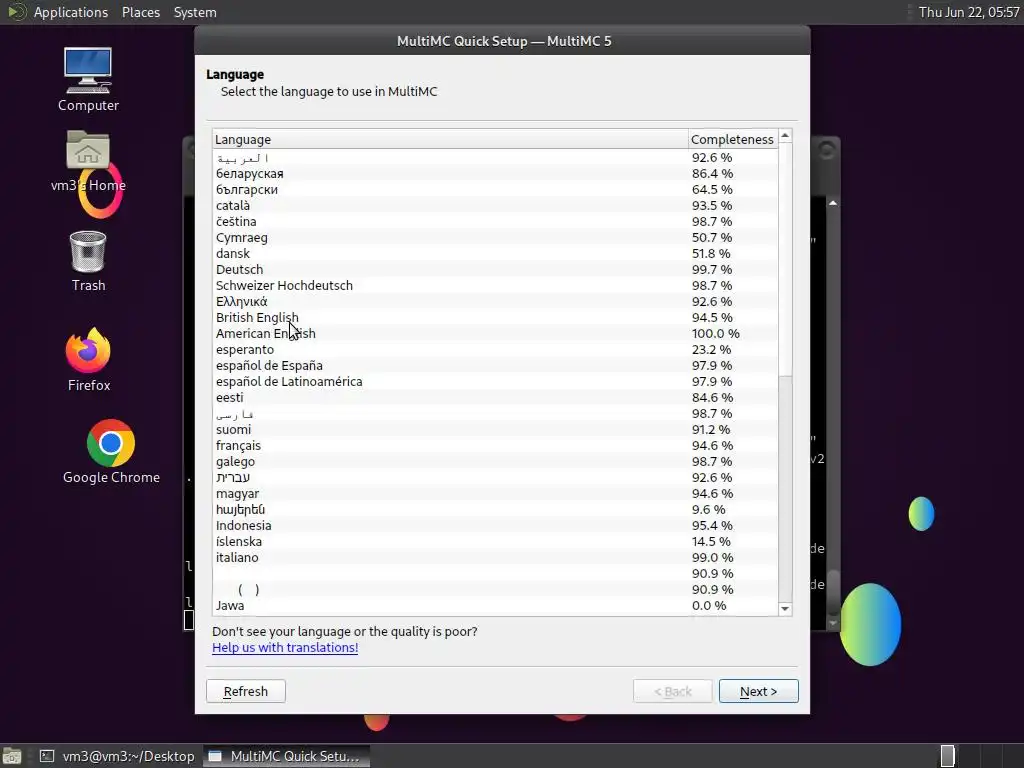Select the Arabic language row at 92.6 %
1024x768 pixels.
[x=495, y=157]
